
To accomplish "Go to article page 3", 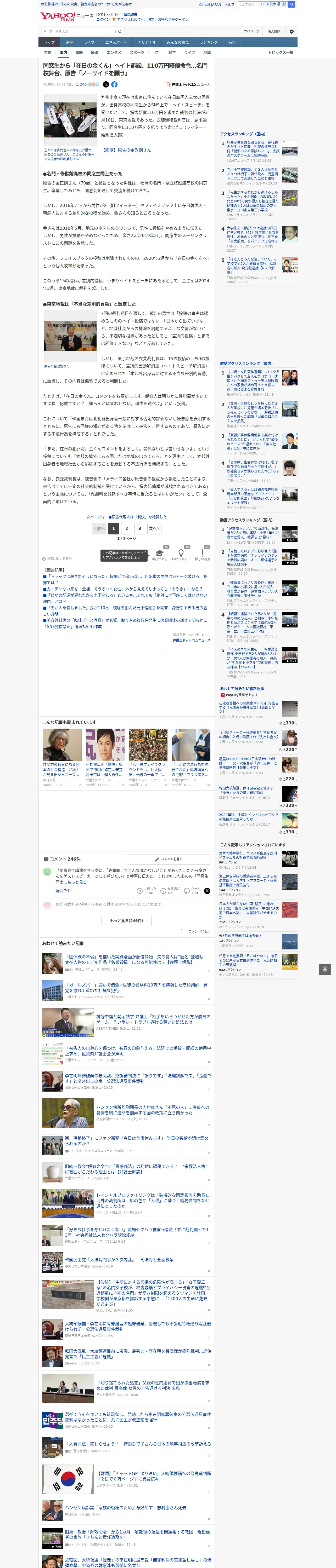I will pos(140,528).
